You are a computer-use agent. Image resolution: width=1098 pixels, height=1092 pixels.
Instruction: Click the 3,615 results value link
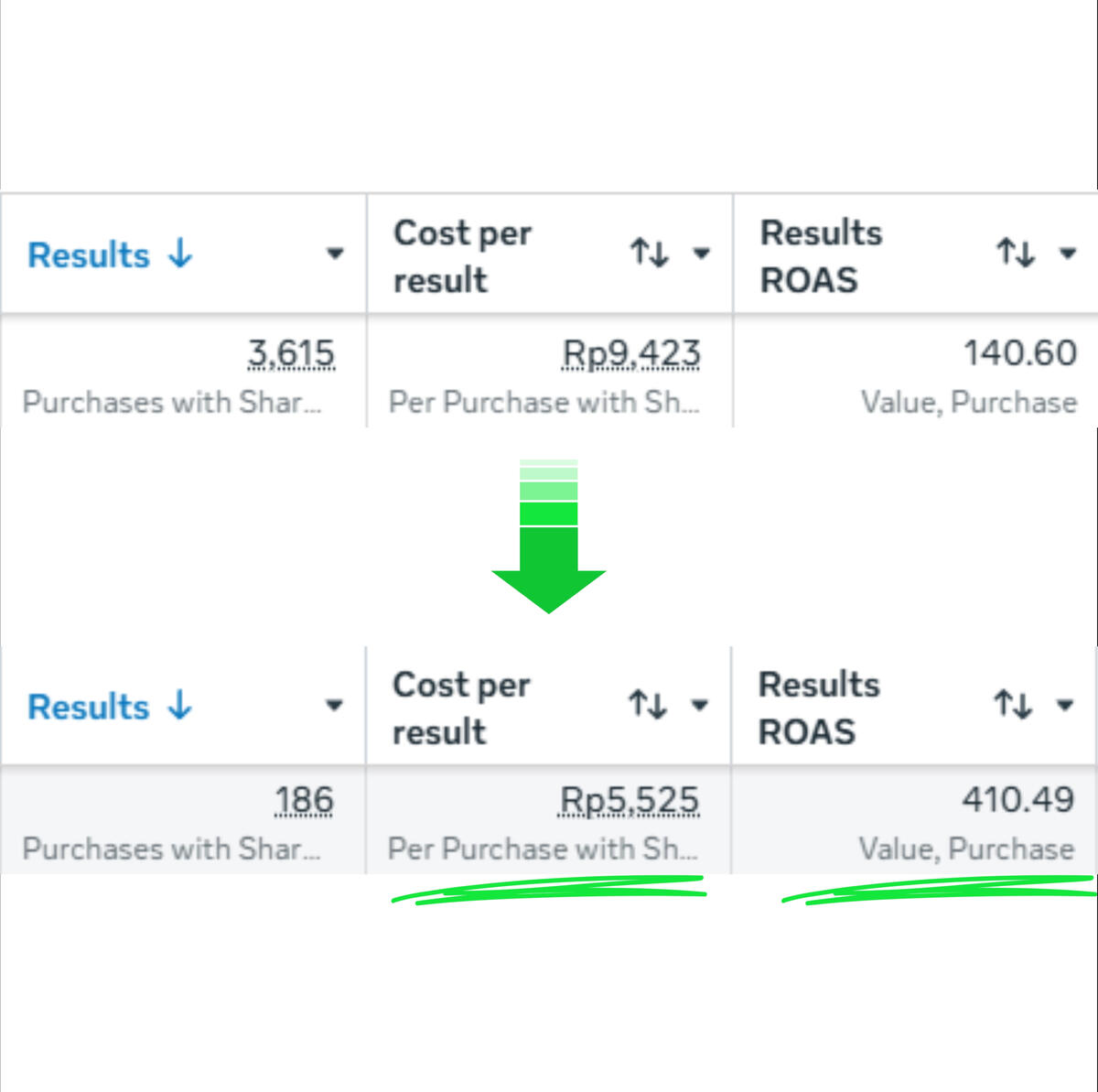coord(291,353)
